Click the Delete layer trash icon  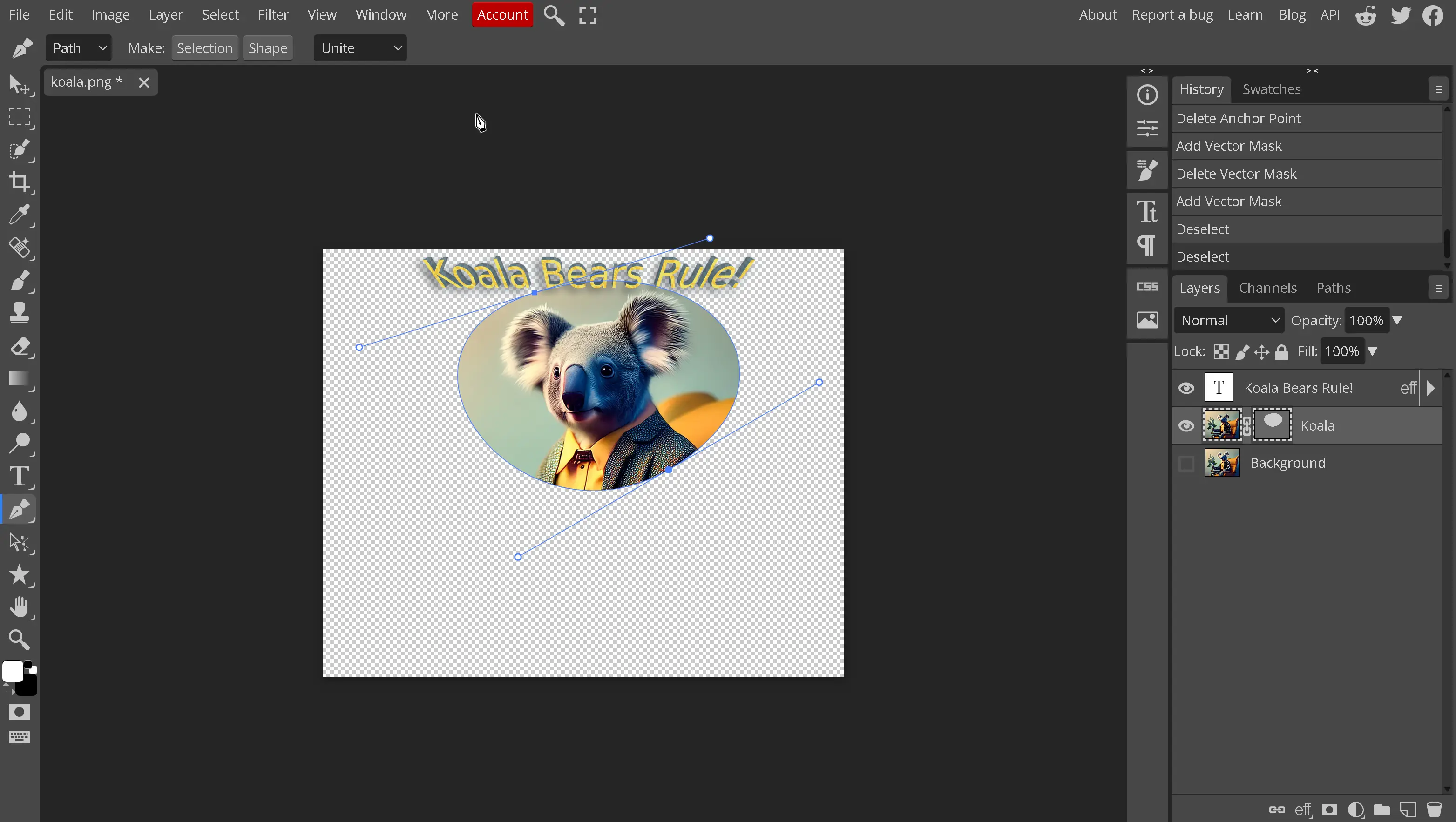pos(1434,810)
